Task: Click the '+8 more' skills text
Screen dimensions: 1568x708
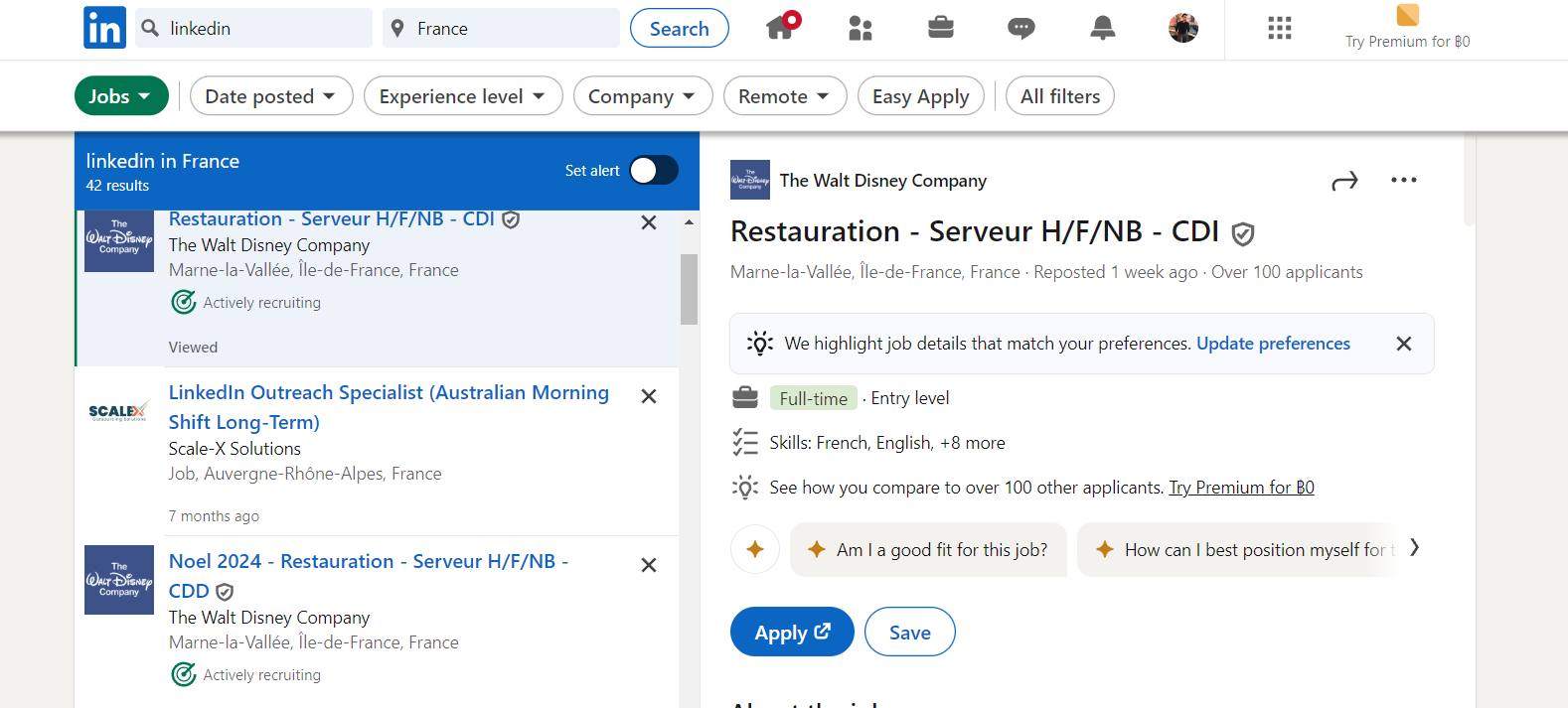Action: (973, 443)
